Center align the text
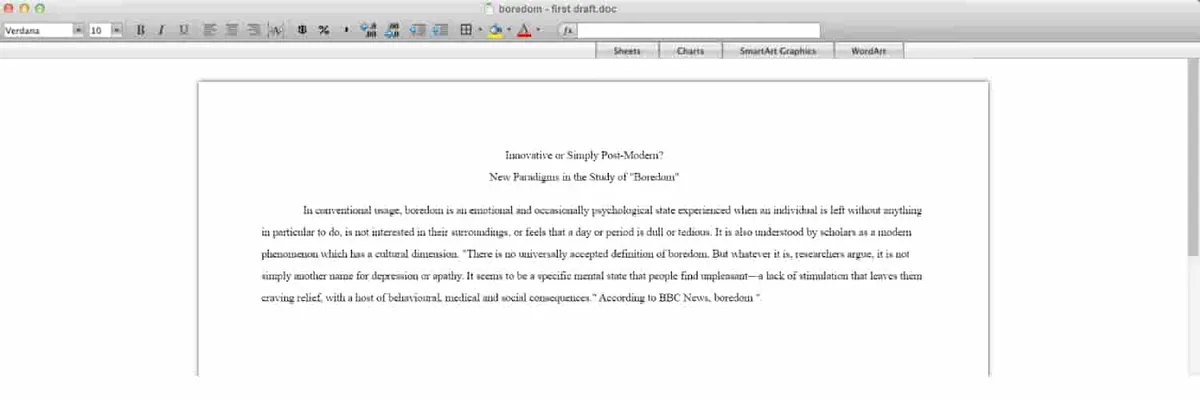 click(x=232, y=30)
